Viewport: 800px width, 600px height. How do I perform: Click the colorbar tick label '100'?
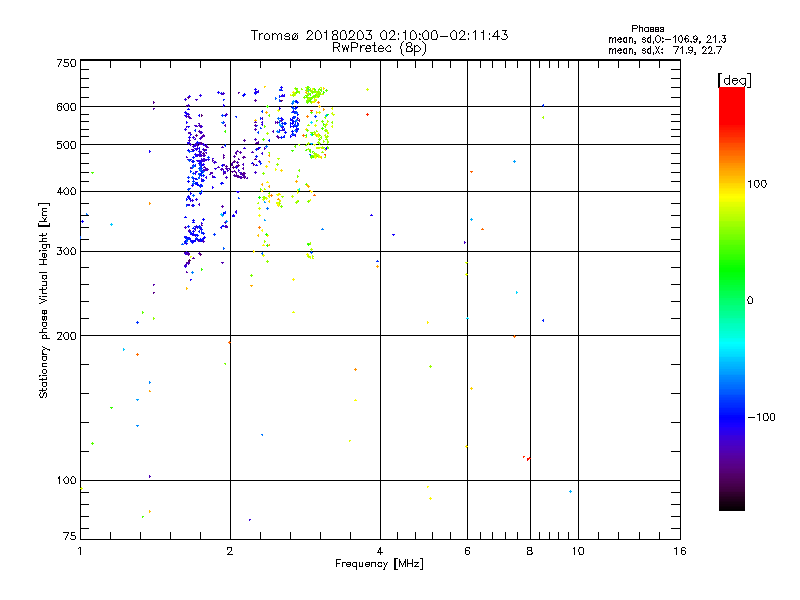tap(757, 184)
